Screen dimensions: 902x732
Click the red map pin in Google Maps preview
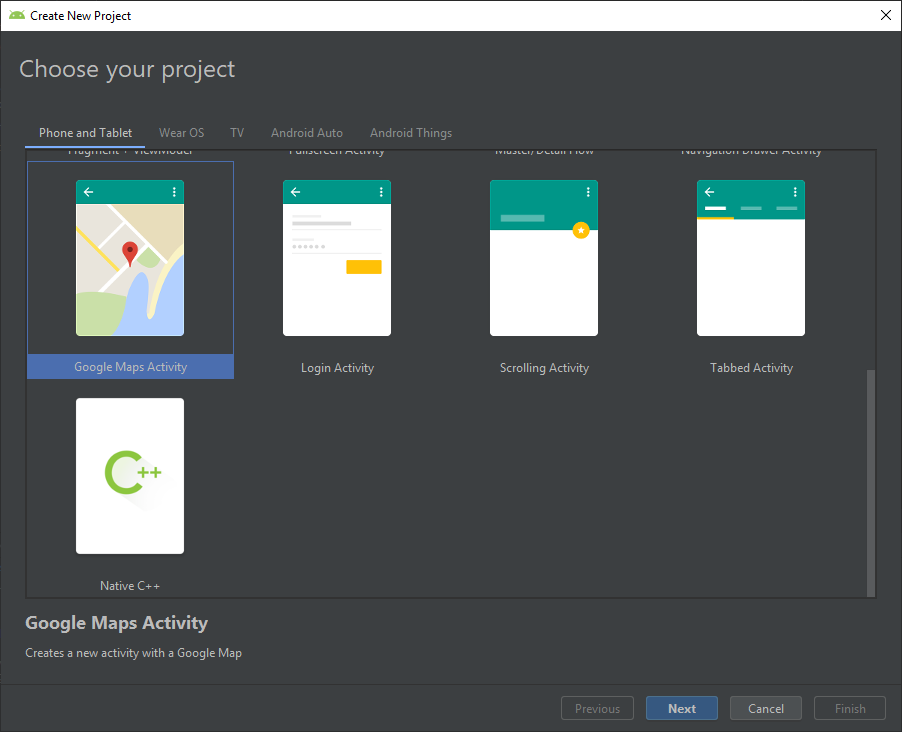point(129,253)
